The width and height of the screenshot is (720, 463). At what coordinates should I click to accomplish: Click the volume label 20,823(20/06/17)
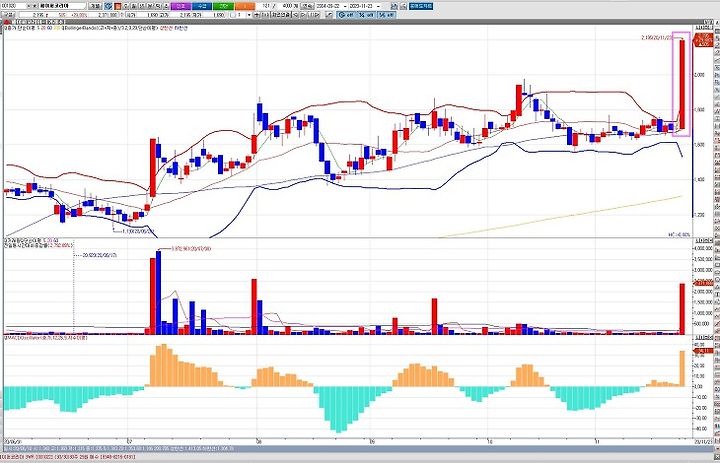tap(100, 254)
